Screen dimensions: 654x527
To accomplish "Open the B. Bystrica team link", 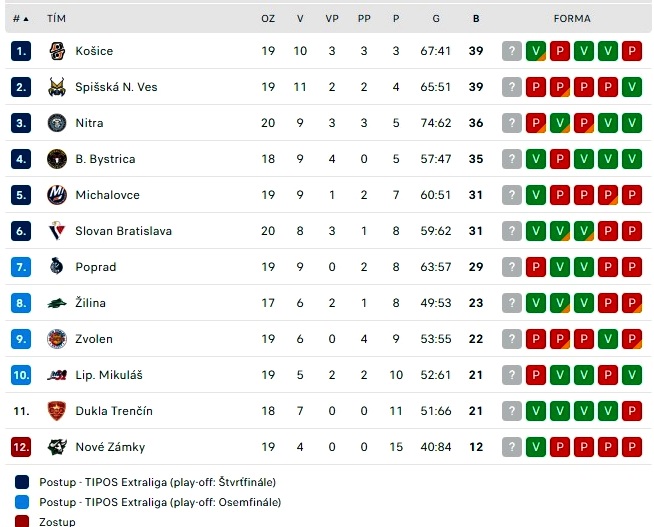I will tap(105, 159).
